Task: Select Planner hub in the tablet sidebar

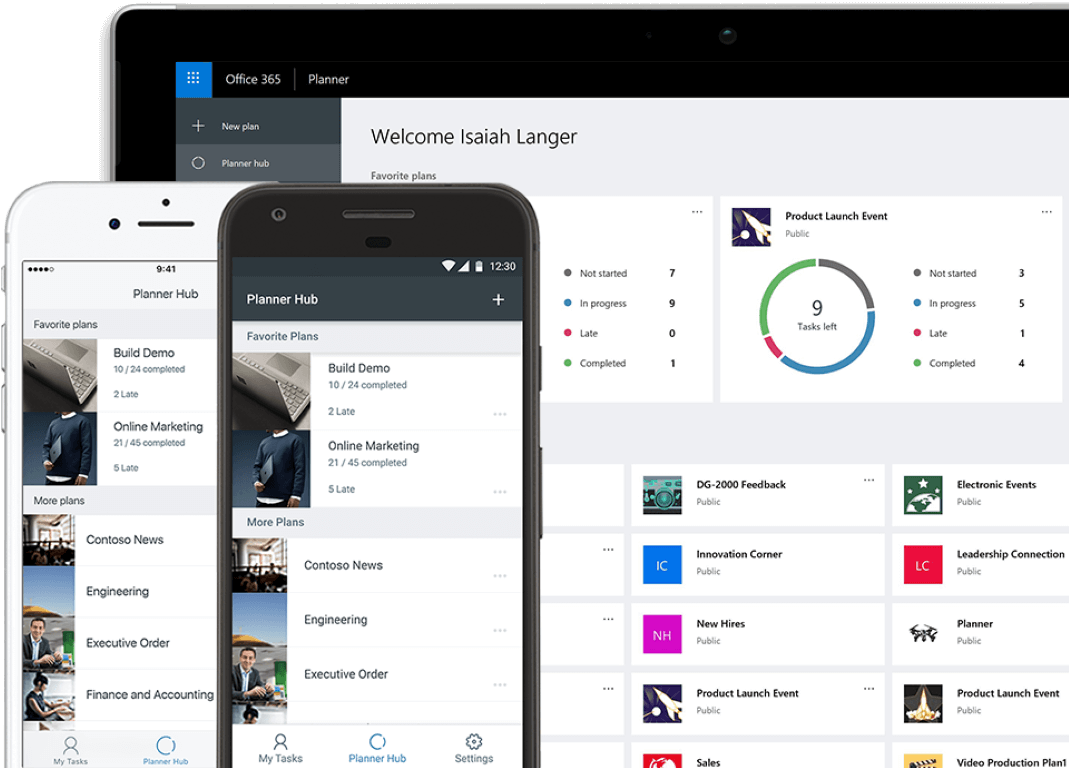Action: pos(258,163)
